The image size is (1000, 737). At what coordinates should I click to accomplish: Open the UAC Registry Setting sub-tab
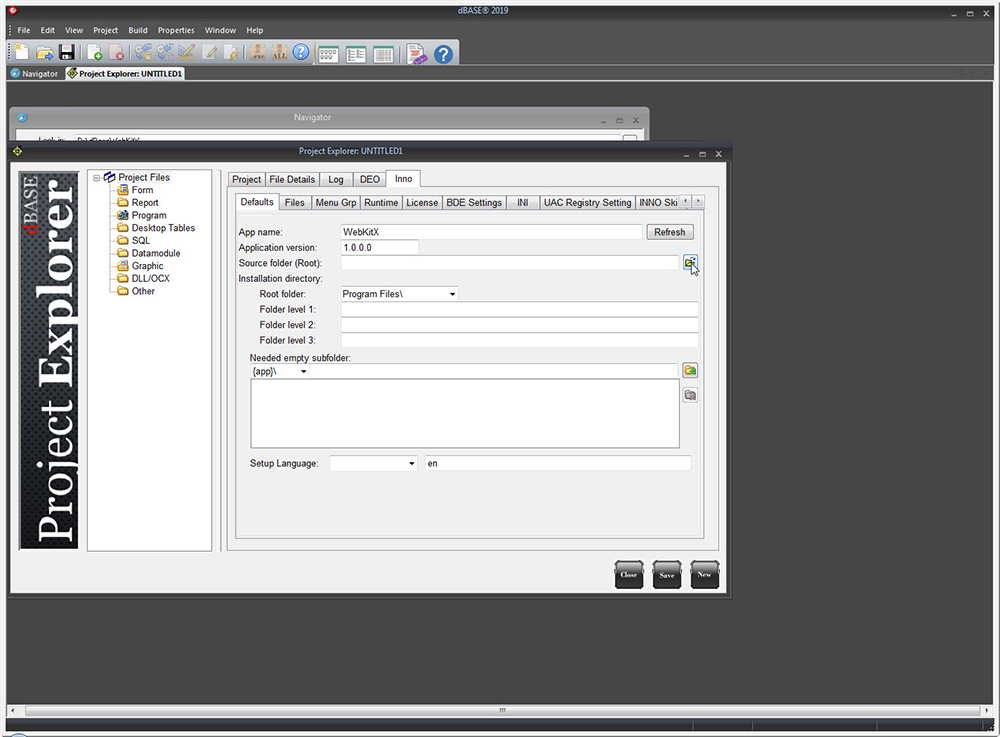[x=587, y=203]
